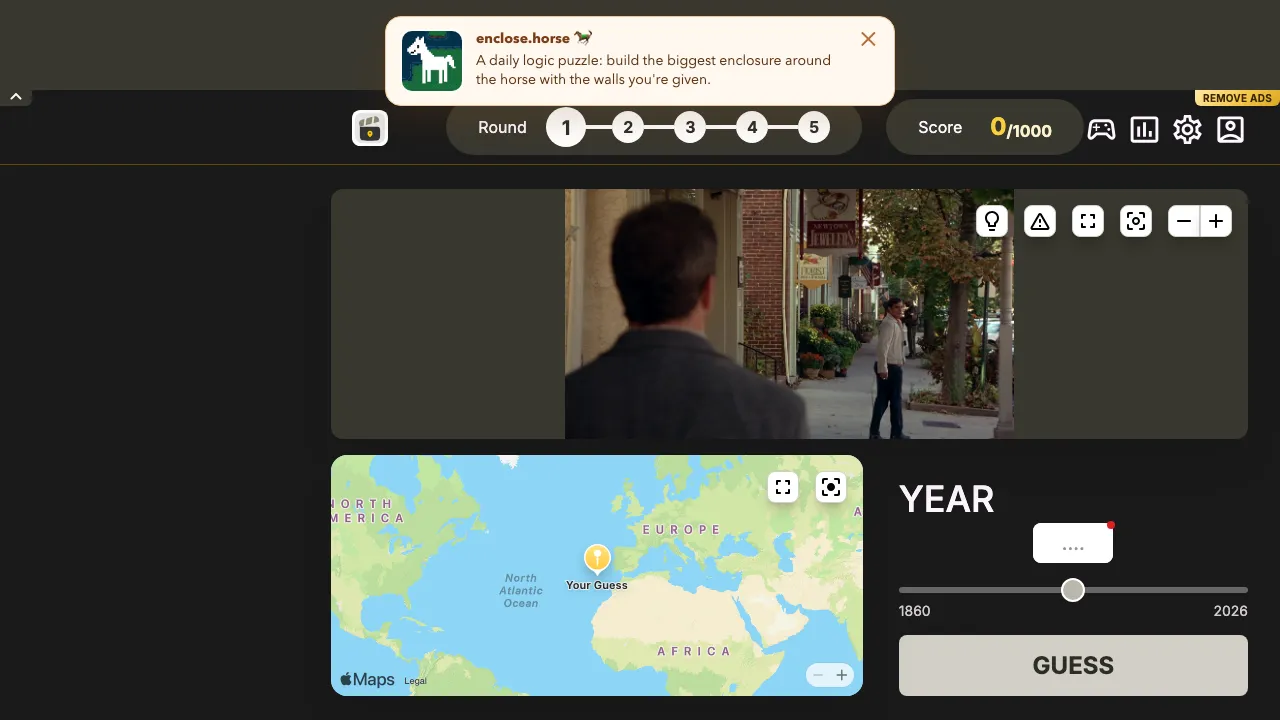Image resolution: width=1280 pixels, height=720 pixels.
Task: Click the enclose.horse ad title
Action: coord(535,39)
